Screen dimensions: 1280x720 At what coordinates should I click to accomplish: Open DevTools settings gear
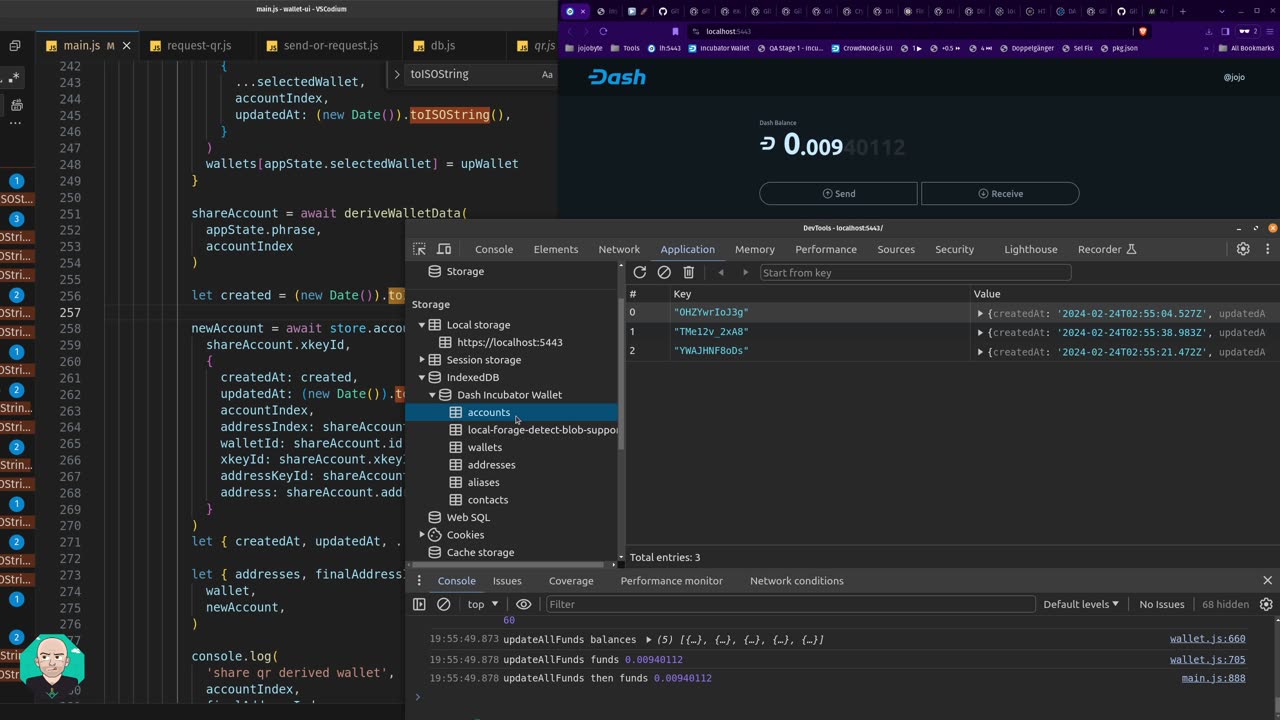click(x=1243, y=249)
